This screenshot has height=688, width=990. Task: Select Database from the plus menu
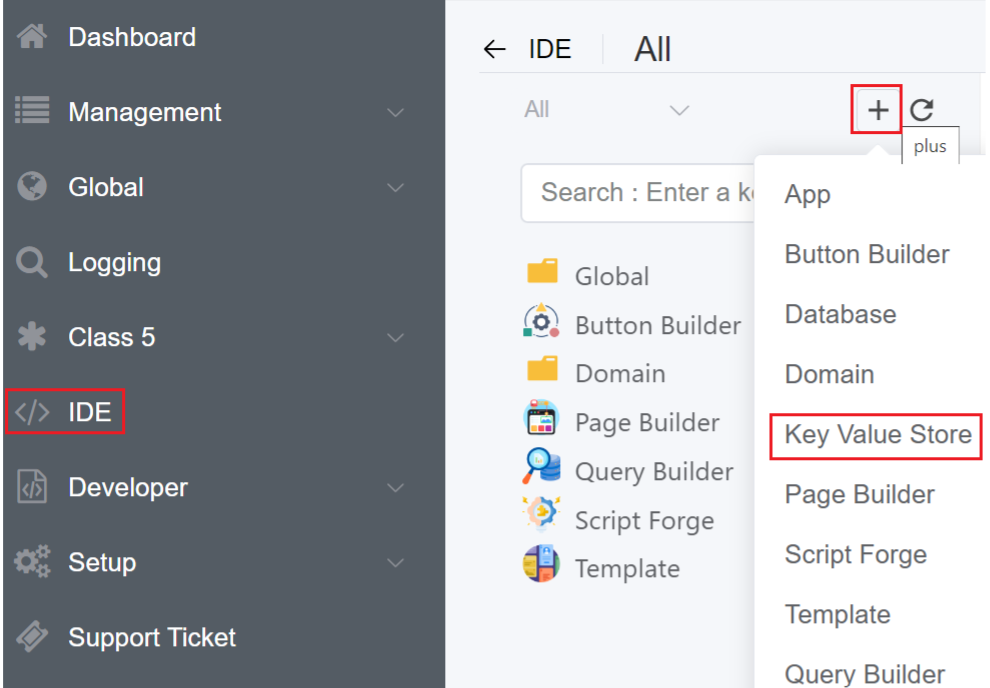pos(840,314)
